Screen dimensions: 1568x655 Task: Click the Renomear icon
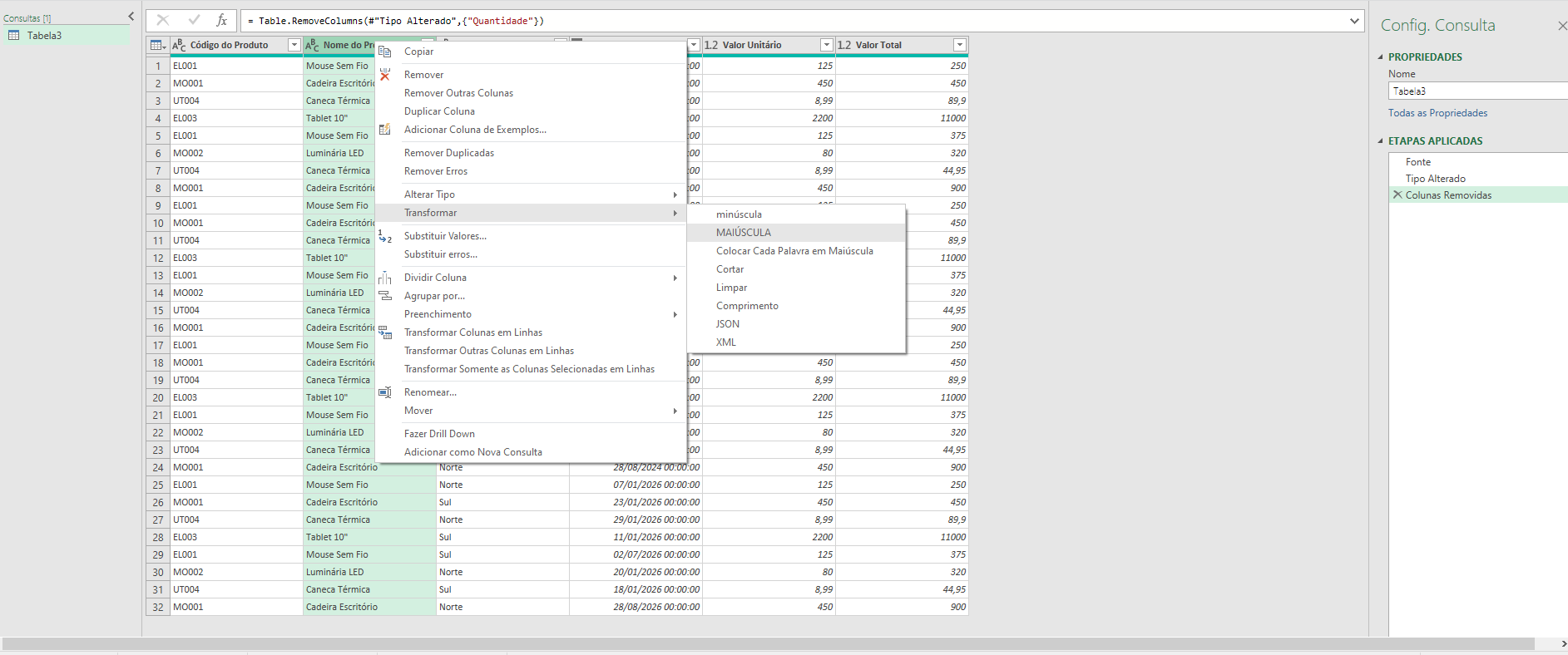(385, 392)
